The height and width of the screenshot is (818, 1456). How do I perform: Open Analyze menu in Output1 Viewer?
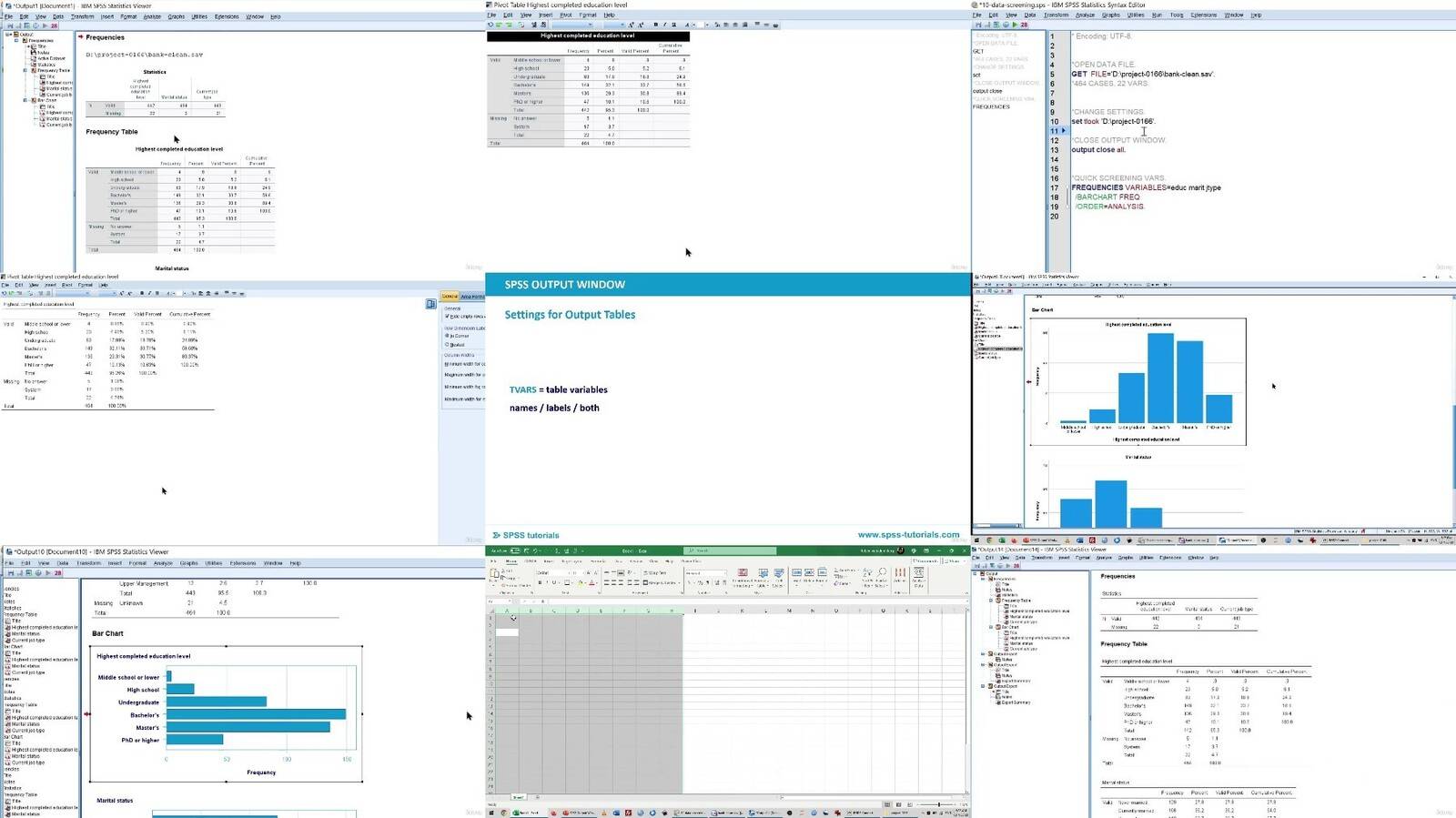tap(152, 16)
